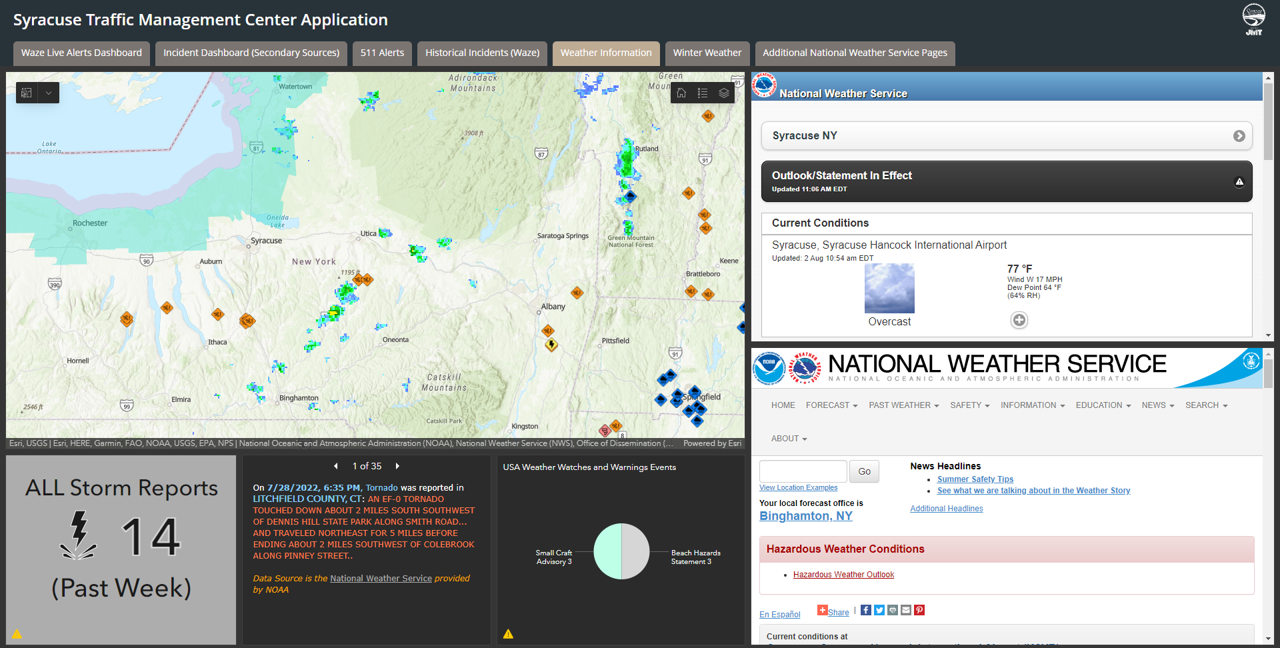Click the orange report marker near Ithaca
The width and height of the screenshot is (1280, 648).
tap(218, 315)
